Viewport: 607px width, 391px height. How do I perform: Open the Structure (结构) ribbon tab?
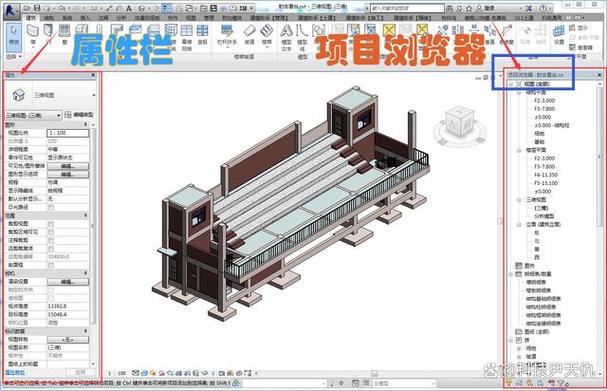(49, 17)
